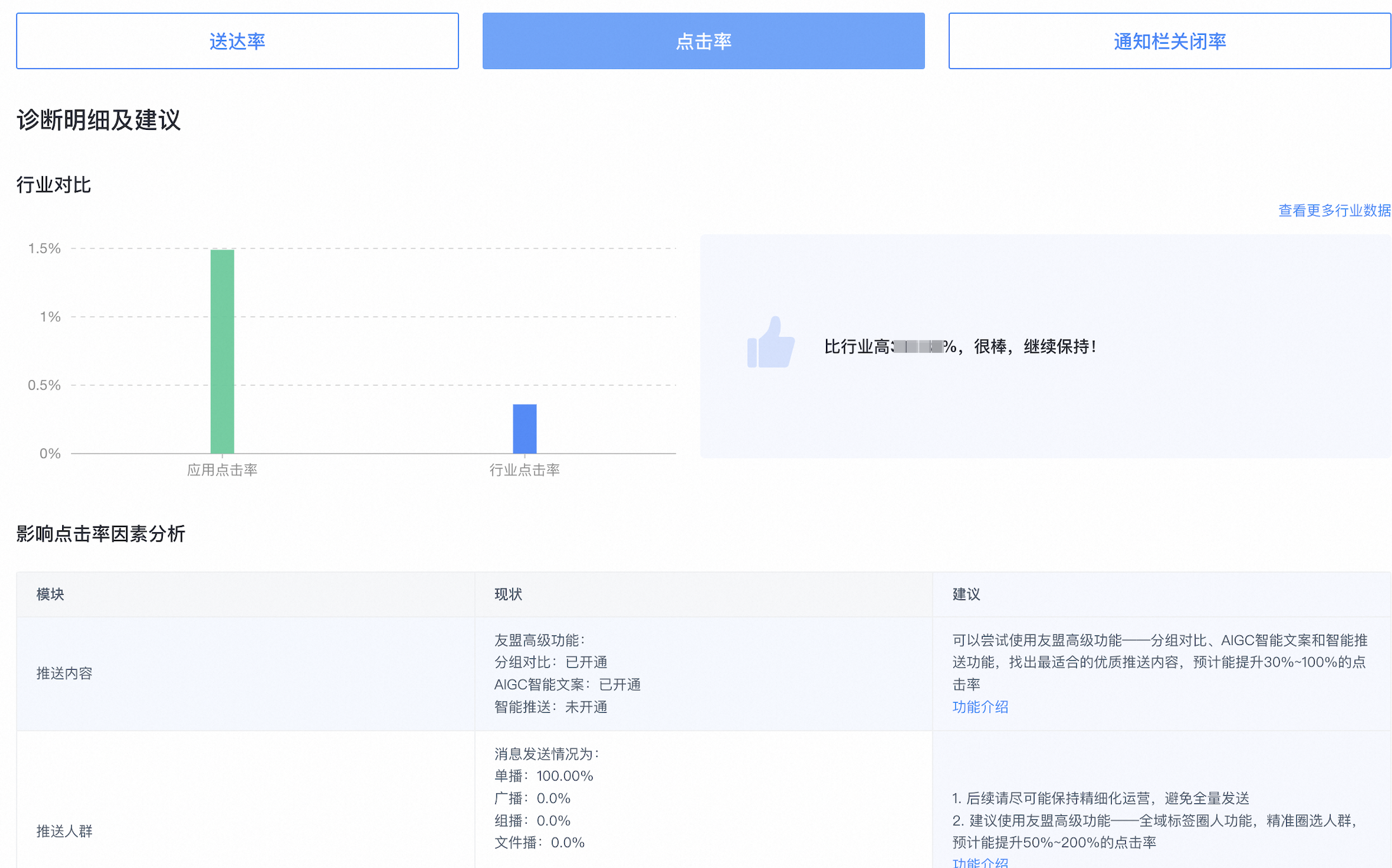Screen dimensions: 1392x868
Task: Open 功能介绍 link in 推送内容 row
Action: [x=980, y=707]
